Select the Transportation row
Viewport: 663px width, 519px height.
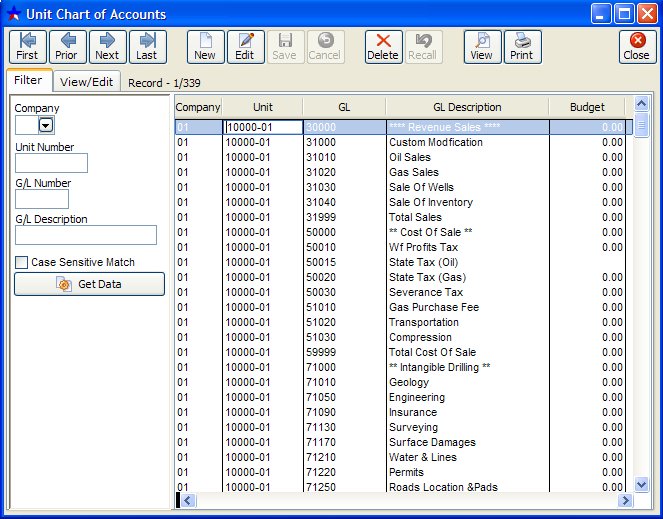(400, 322)
